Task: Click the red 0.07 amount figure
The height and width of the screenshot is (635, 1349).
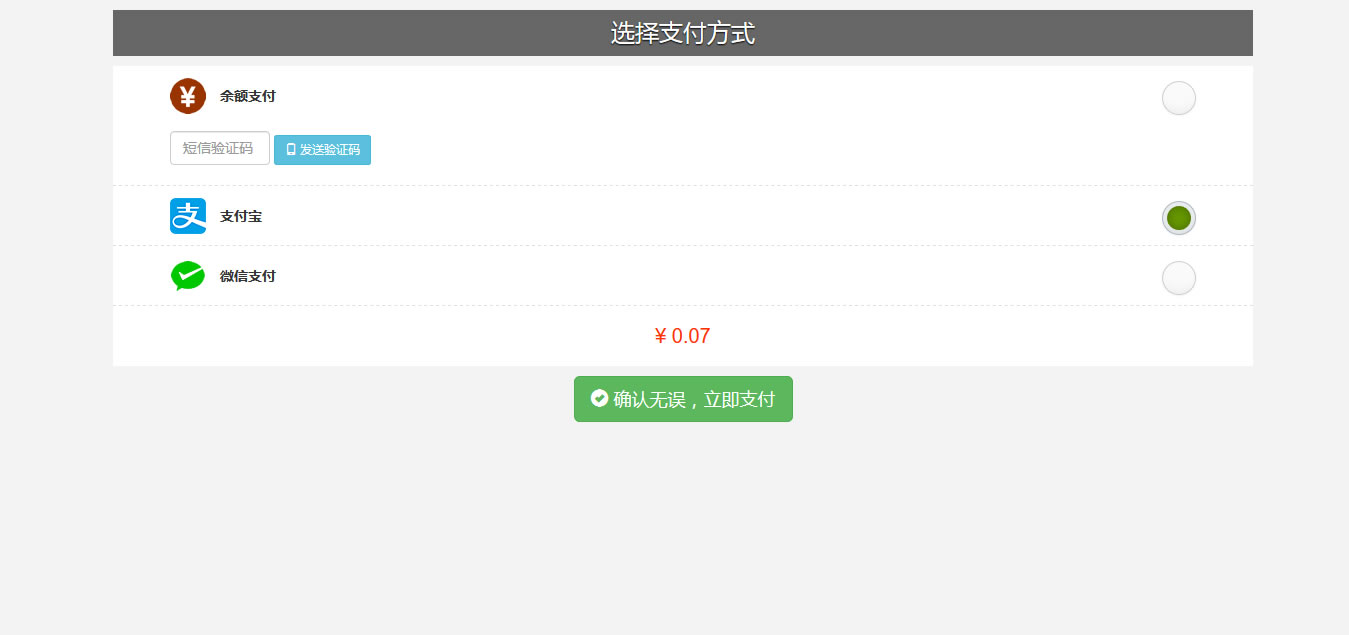Action: (x=691, y=336)
